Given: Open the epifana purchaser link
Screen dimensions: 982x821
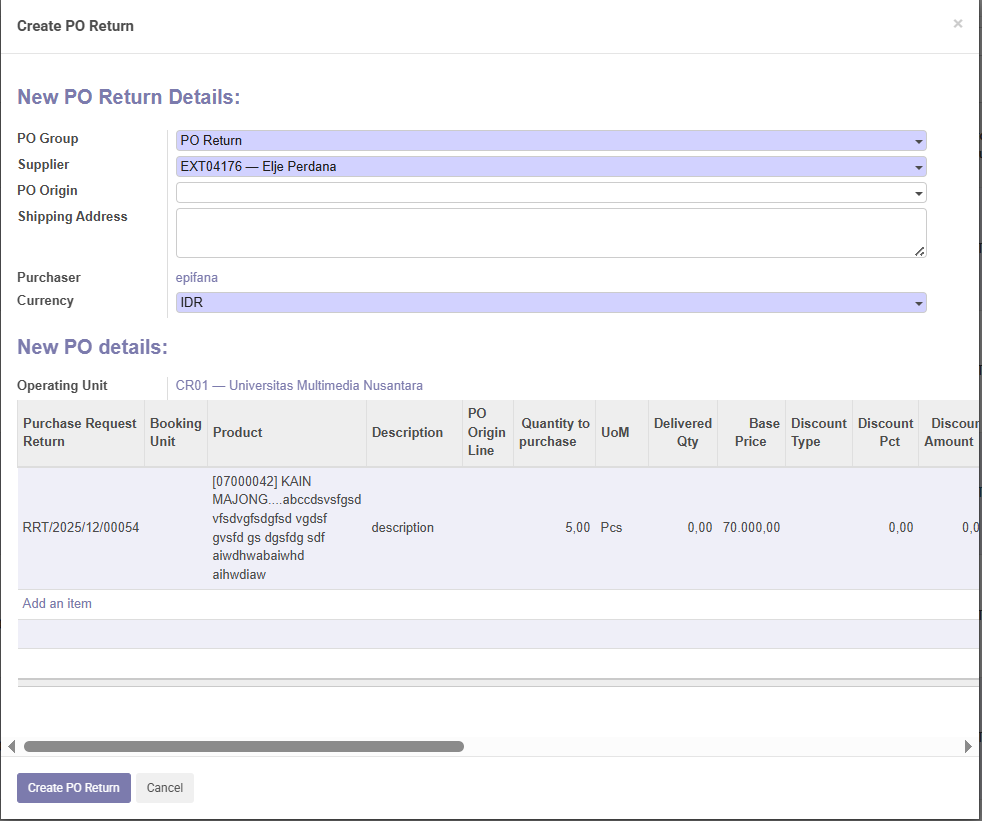Looking at the screenshot, I should coord(197,277).
